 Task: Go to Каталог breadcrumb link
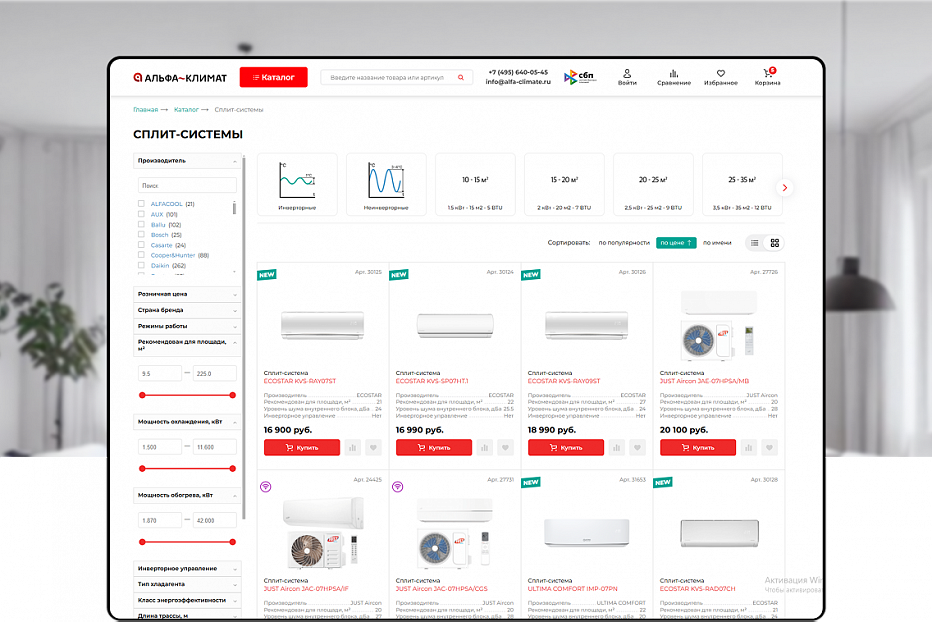click(x=186, y=109)
